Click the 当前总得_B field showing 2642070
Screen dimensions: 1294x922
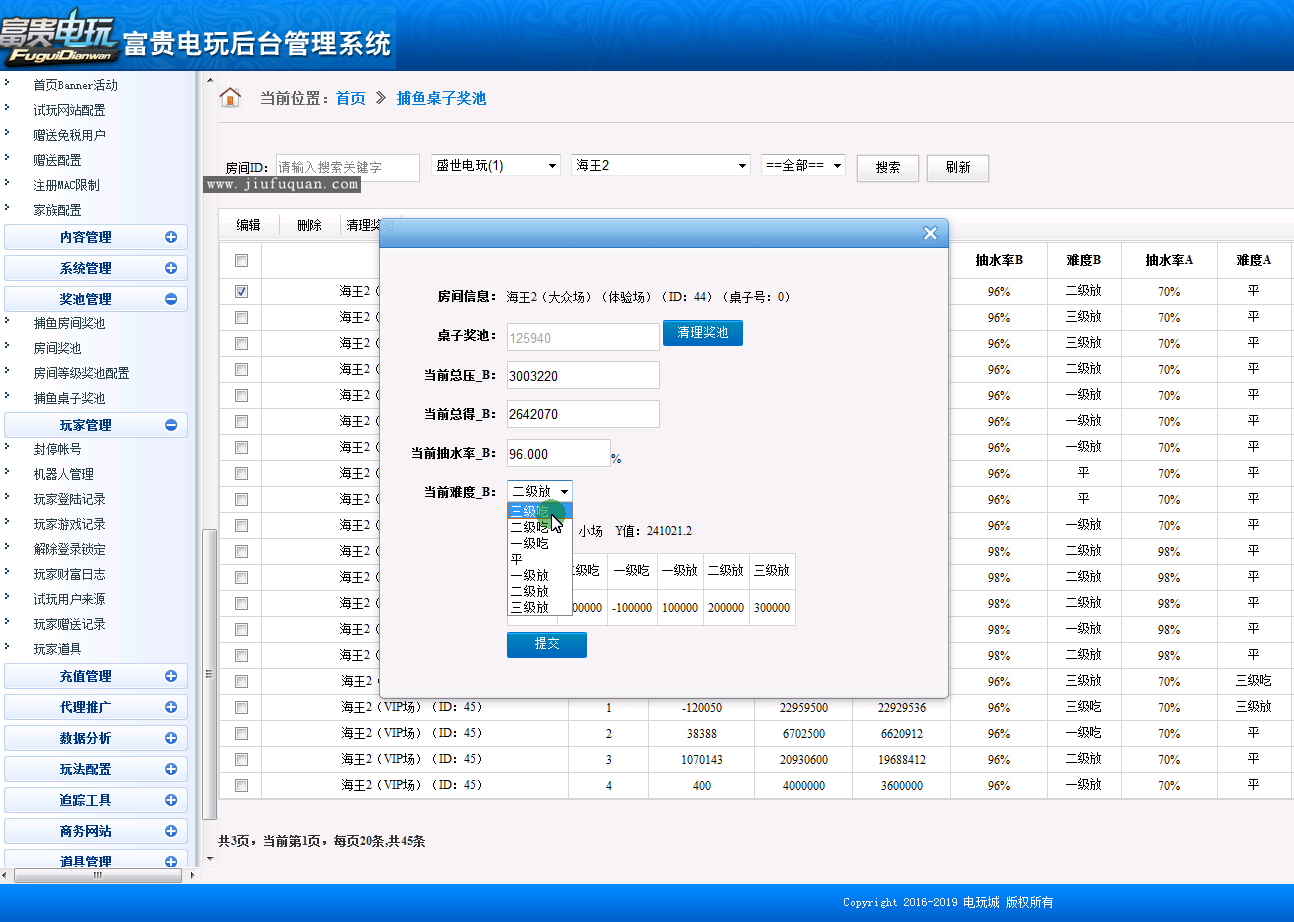click(583, 414)
